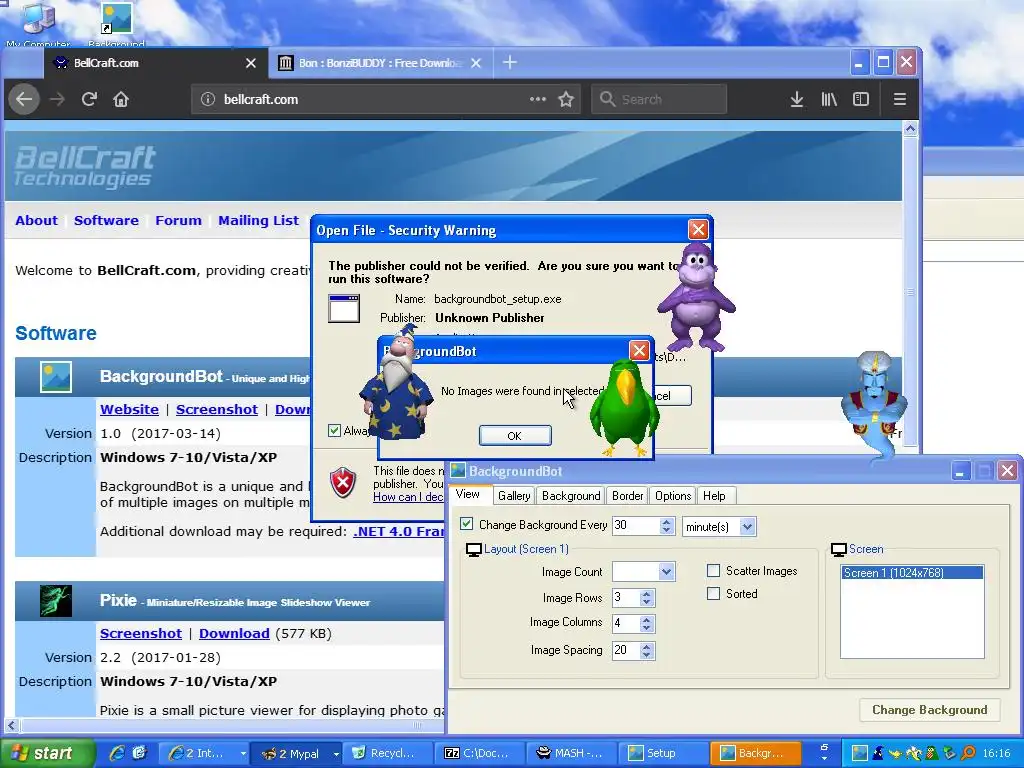The height and width of the screenshot is (768, 1024).
Task: Toggle Change Background Every checkbox
Action: point(466,524)
